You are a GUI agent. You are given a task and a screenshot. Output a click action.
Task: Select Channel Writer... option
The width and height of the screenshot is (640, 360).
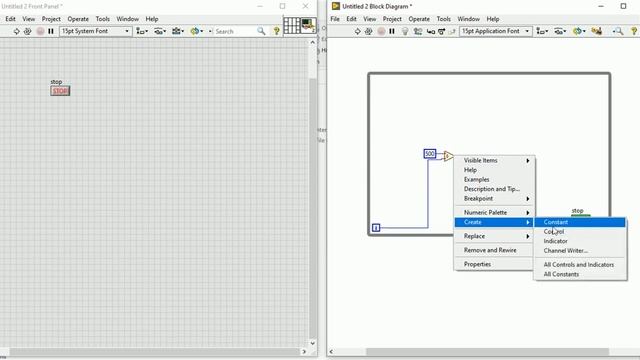tap(580, 251)
